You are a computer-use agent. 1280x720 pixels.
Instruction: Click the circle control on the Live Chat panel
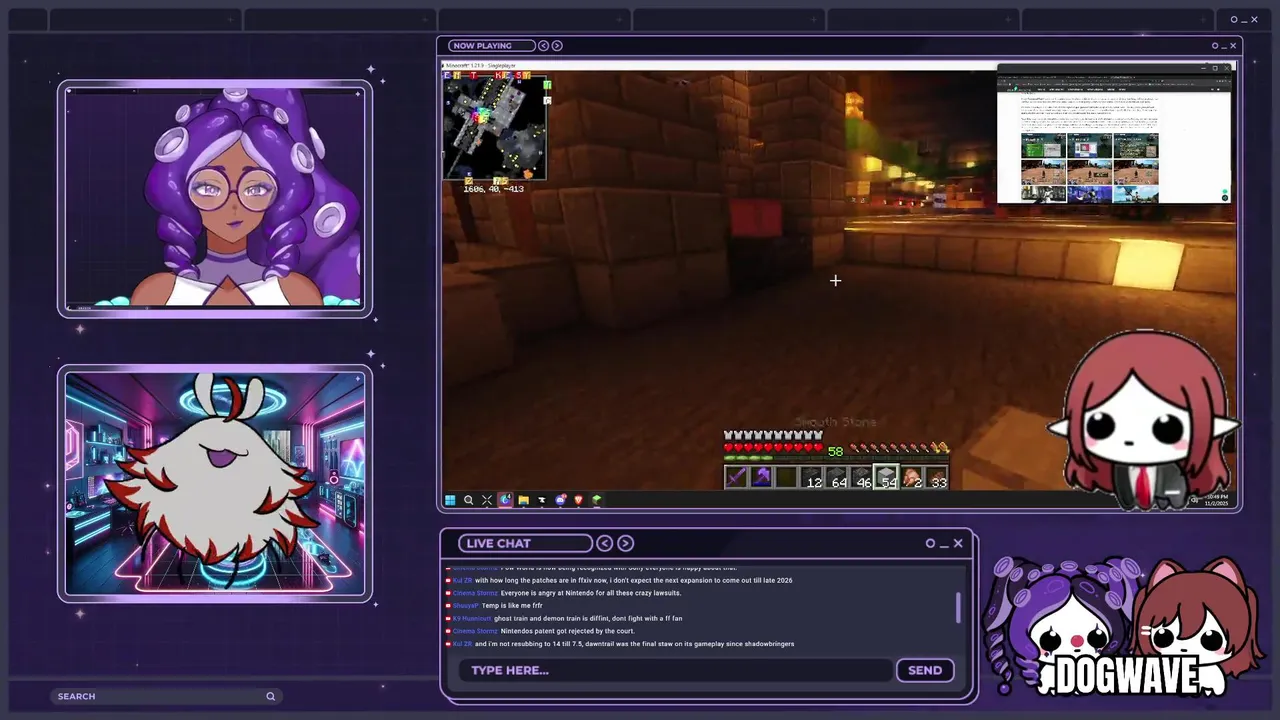930,543
